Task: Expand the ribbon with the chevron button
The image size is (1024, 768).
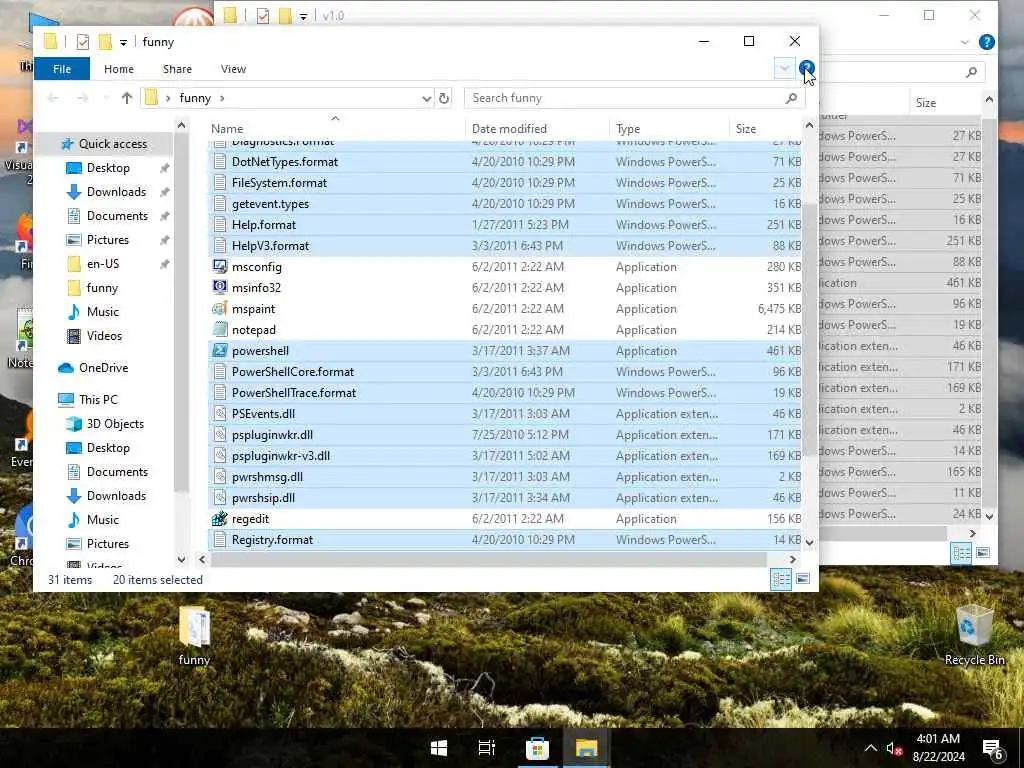Action: (x=784, y=68)
